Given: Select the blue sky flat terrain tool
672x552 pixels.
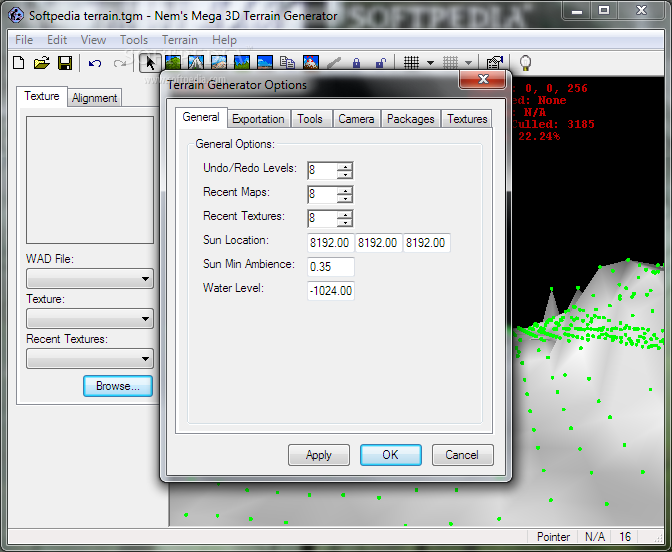Looking at the screenshot, I should pyautogui.click(x=265, y=63).
